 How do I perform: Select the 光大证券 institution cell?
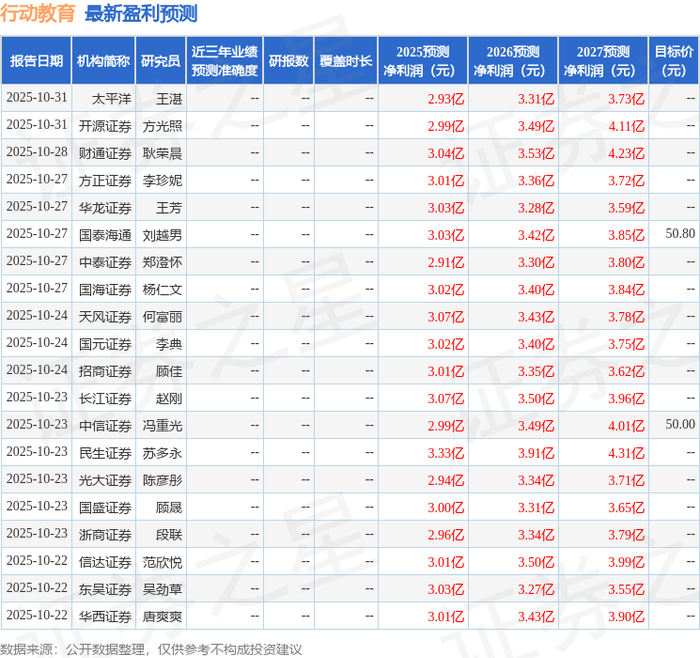point(105,480)
